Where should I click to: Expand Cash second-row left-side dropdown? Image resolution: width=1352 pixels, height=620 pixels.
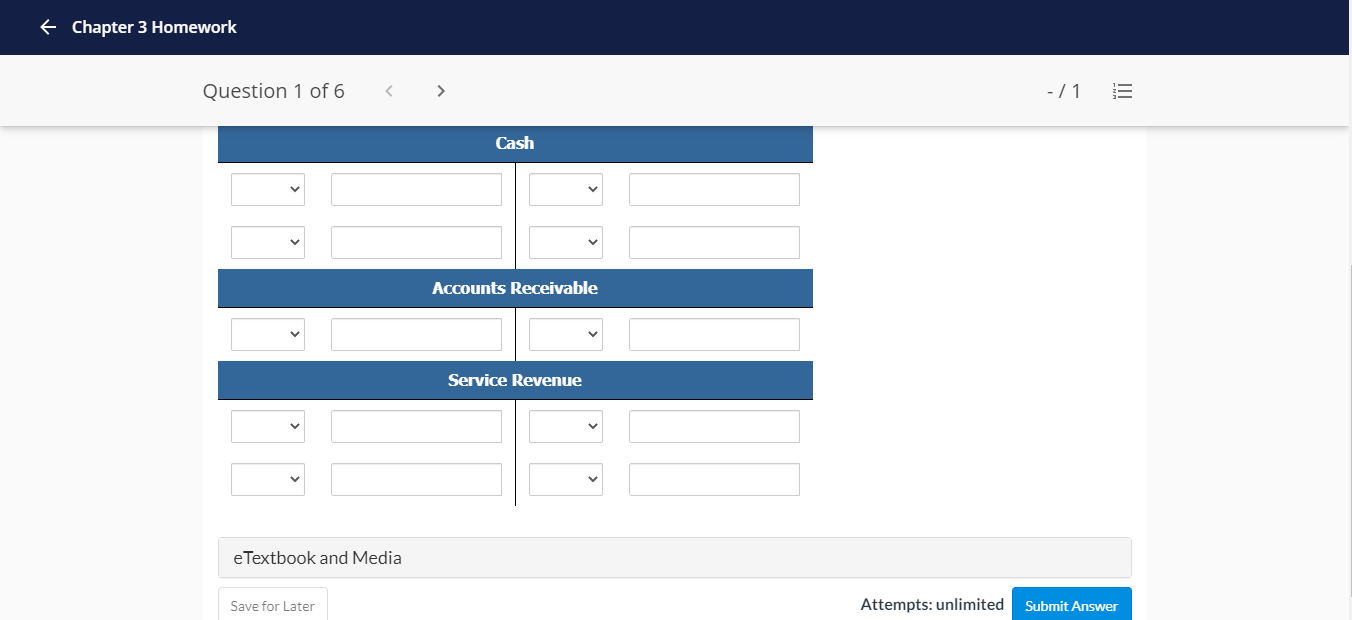(x=268, y=243)
